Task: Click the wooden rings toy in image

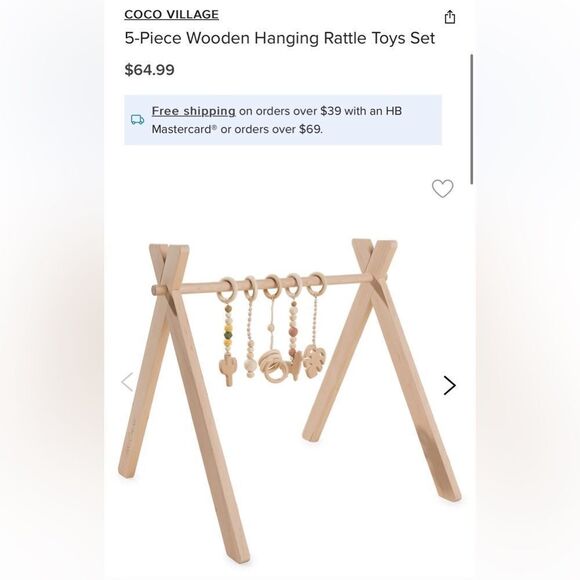Action: pos(273,366)
